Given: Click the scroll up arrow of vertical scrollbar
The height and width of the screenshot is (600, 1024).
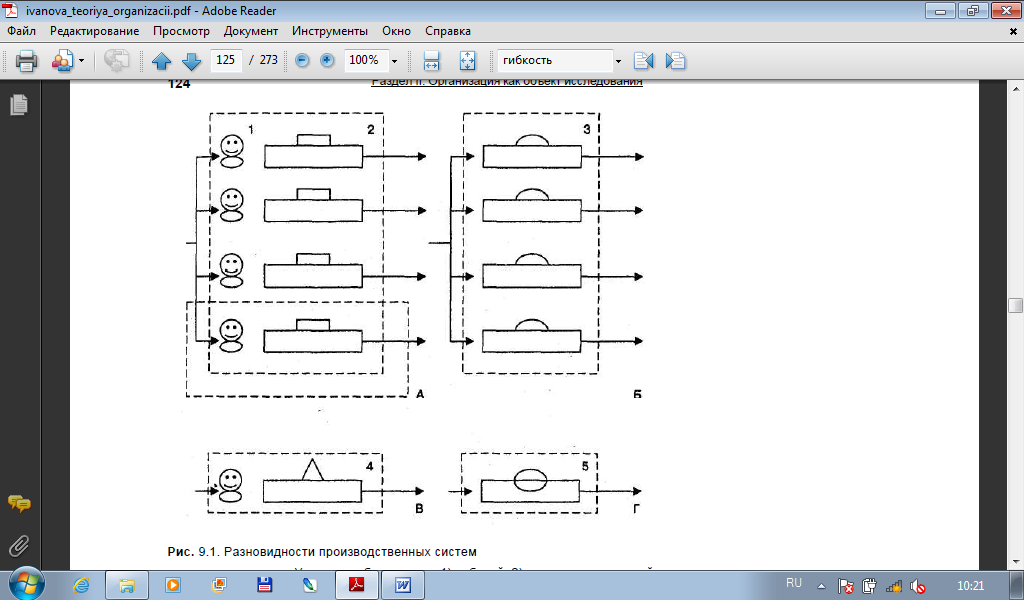Looking at the screenshot, I should [x=1015, y=88].
